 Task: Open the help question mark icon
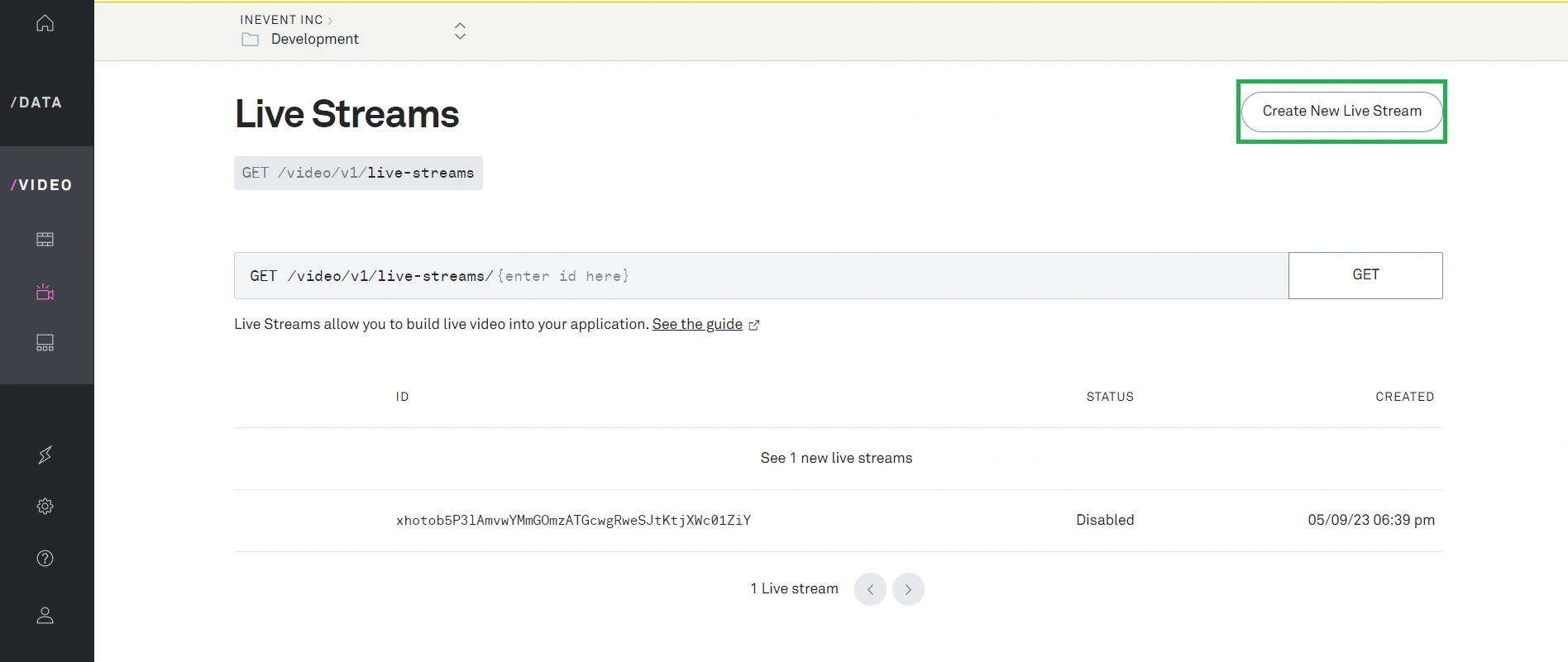tap(45, 558)
